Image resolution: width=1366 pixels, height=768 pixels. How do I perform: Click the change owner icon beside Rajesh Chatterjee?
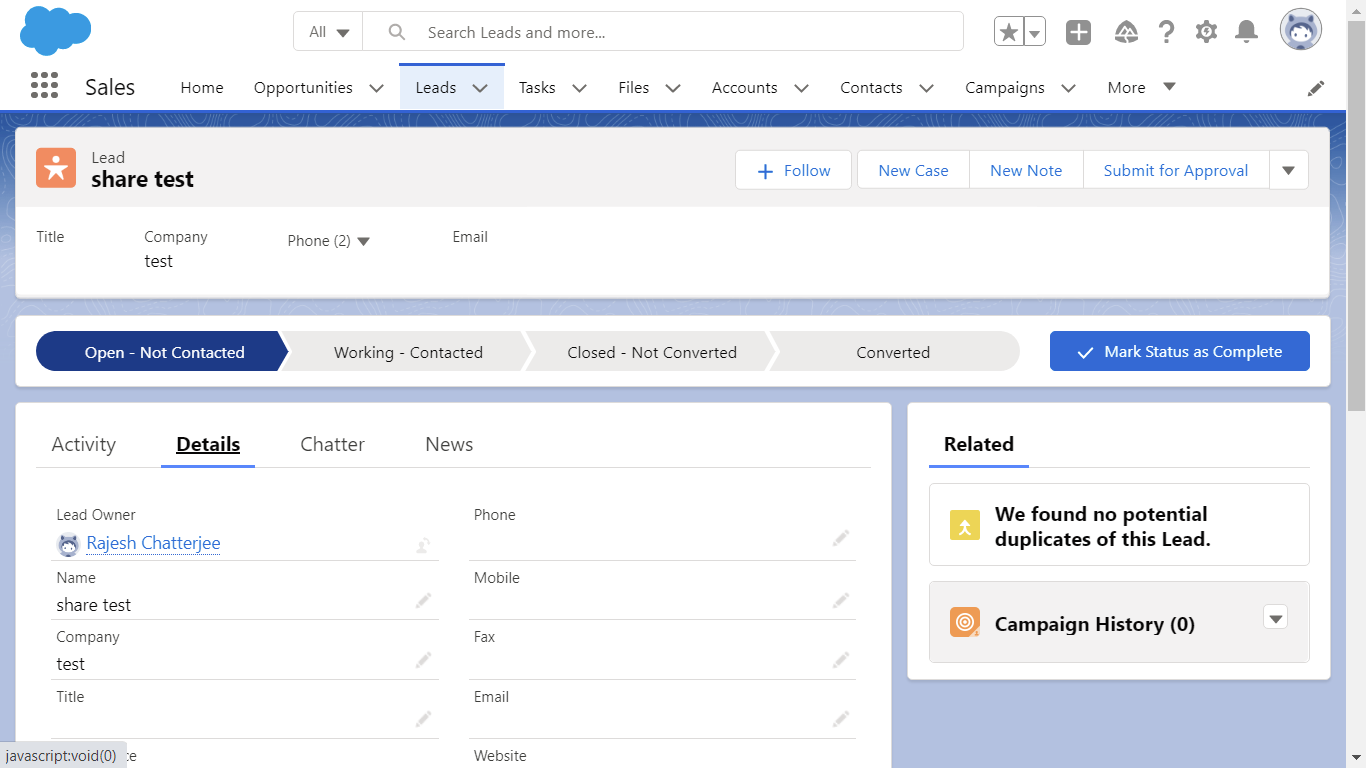424,545
